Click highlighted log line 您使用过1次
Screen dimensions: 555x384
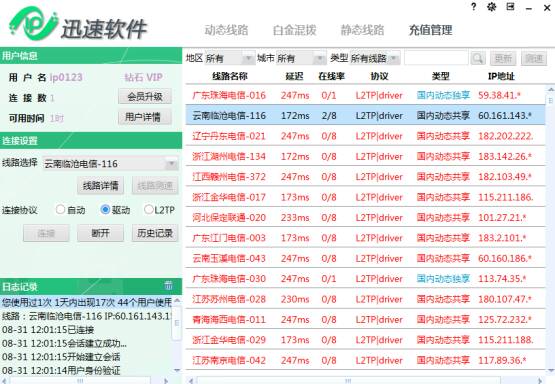click(x=87, y=302)
